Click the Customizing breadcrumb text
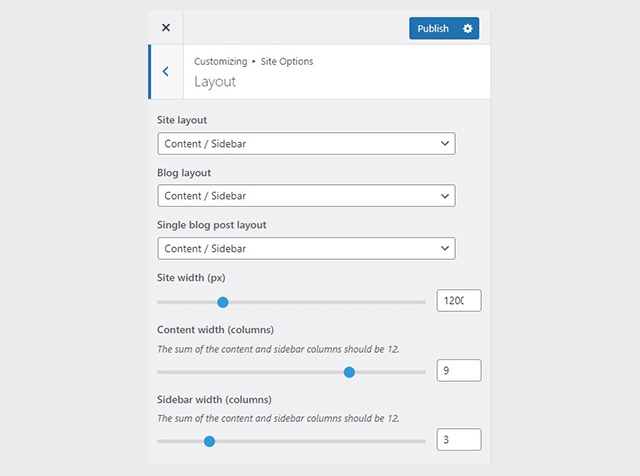 click(x=221, y=61)
